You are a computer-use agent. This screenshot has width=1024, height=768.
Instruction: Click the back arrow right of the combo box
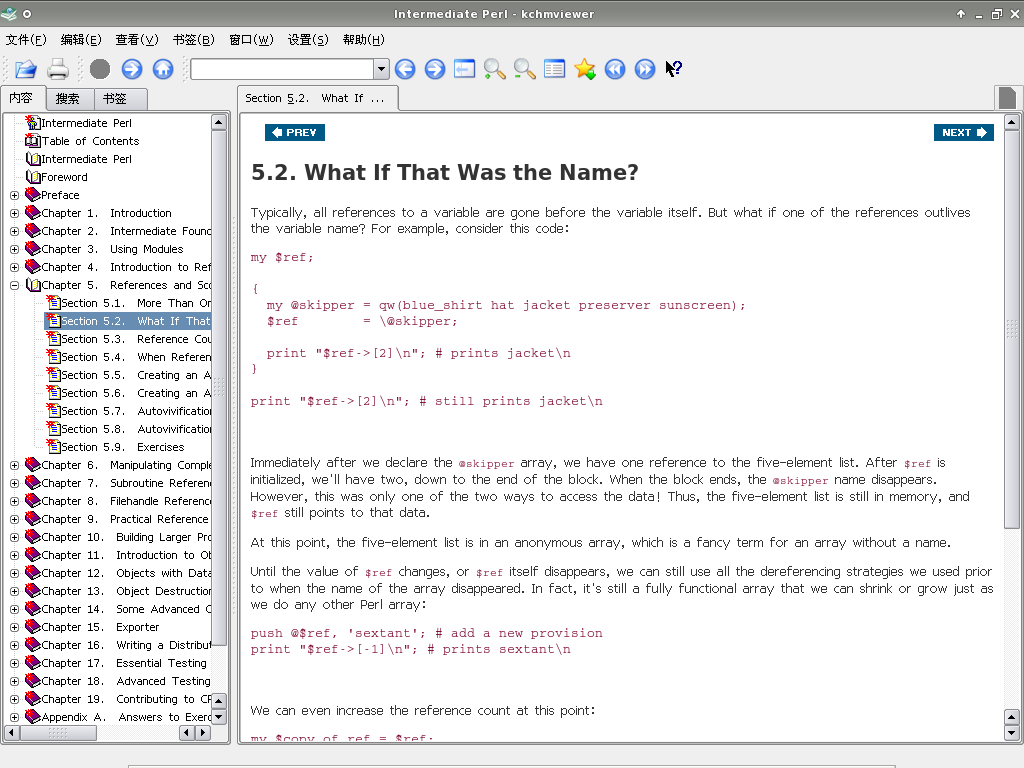[x=405, y=69]
